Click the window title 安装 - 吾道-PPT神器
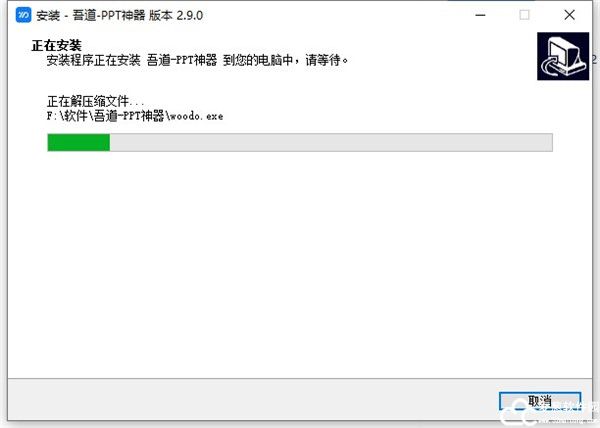Image resolution: width=600 pixels, height=428 pixels. (91, 15)
